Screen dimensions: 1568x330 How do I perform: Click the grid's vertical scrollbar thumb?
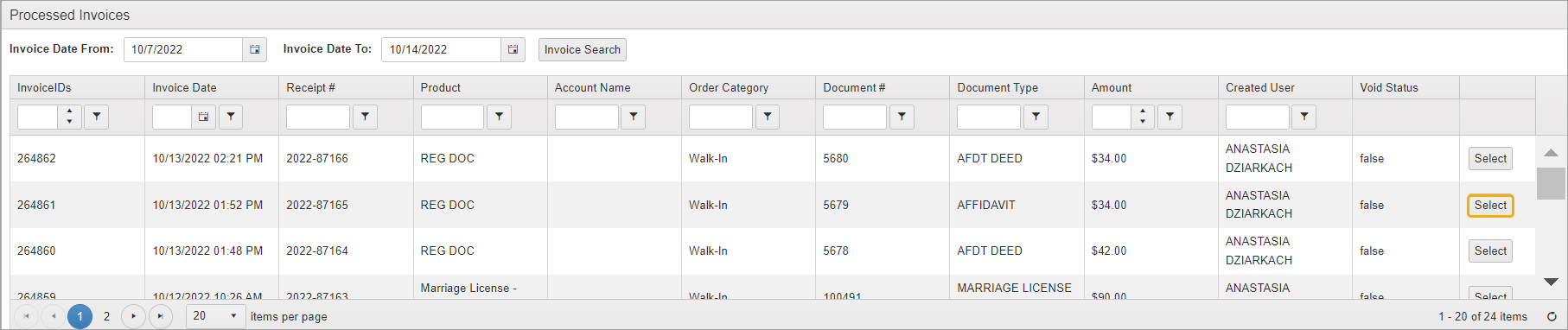coord(1551,183)
